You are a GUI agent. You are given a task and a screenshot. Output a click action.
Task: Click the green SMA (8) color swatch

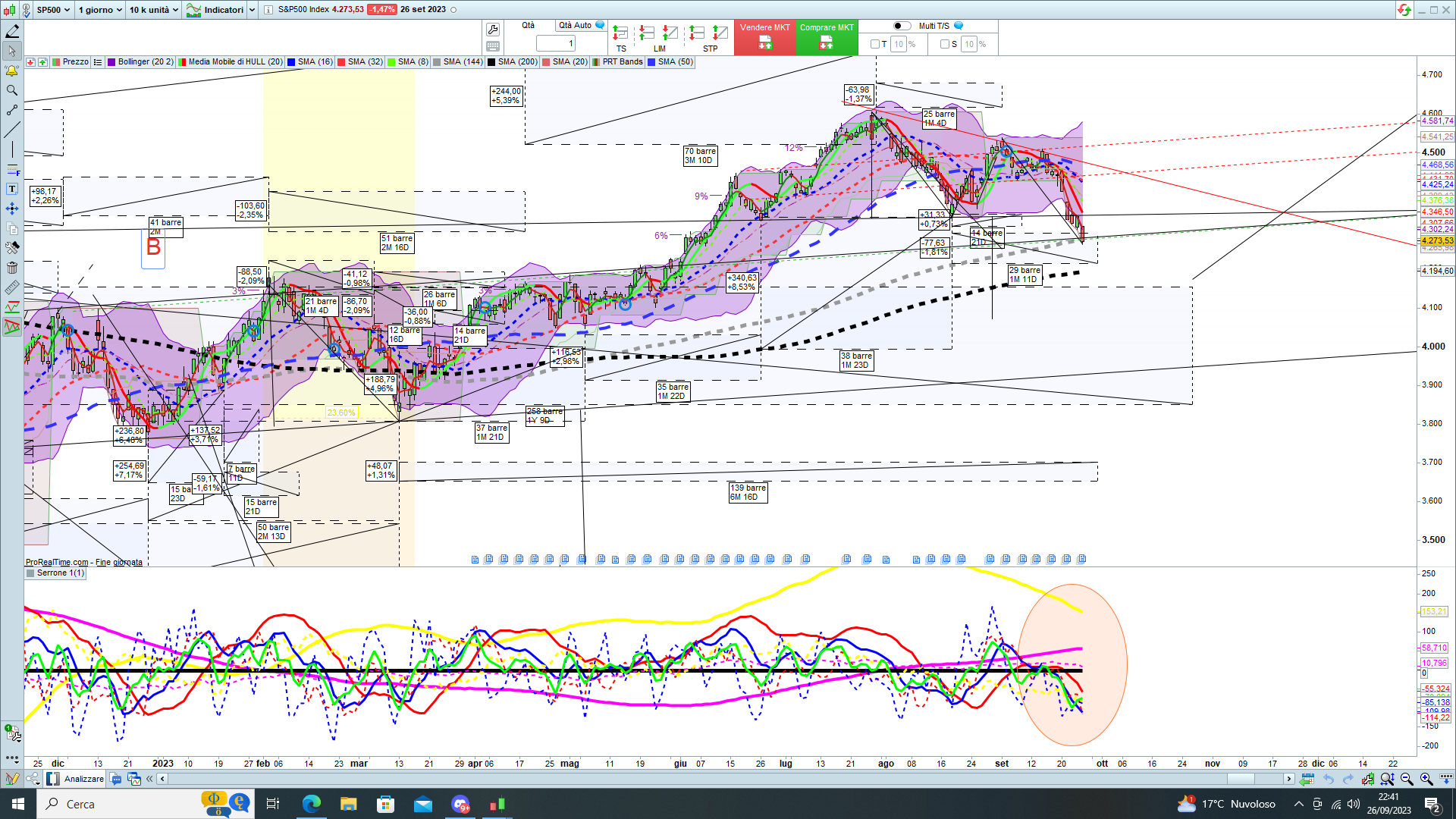click(x=391, y=62)
